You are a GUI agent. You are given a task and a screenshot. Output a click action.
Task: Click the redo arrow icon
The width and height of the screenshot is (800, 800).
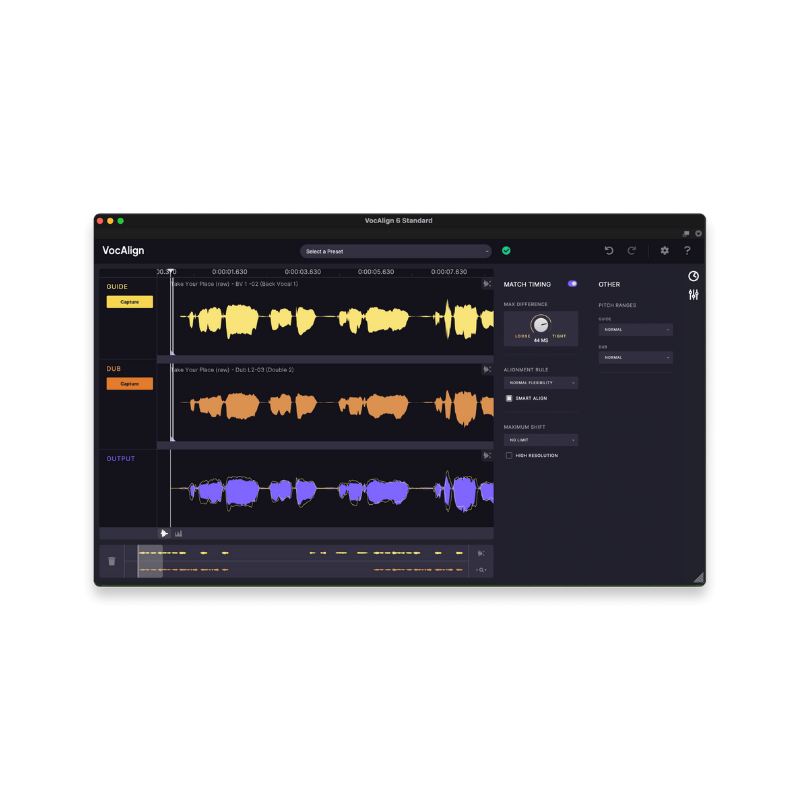[632, 250]
